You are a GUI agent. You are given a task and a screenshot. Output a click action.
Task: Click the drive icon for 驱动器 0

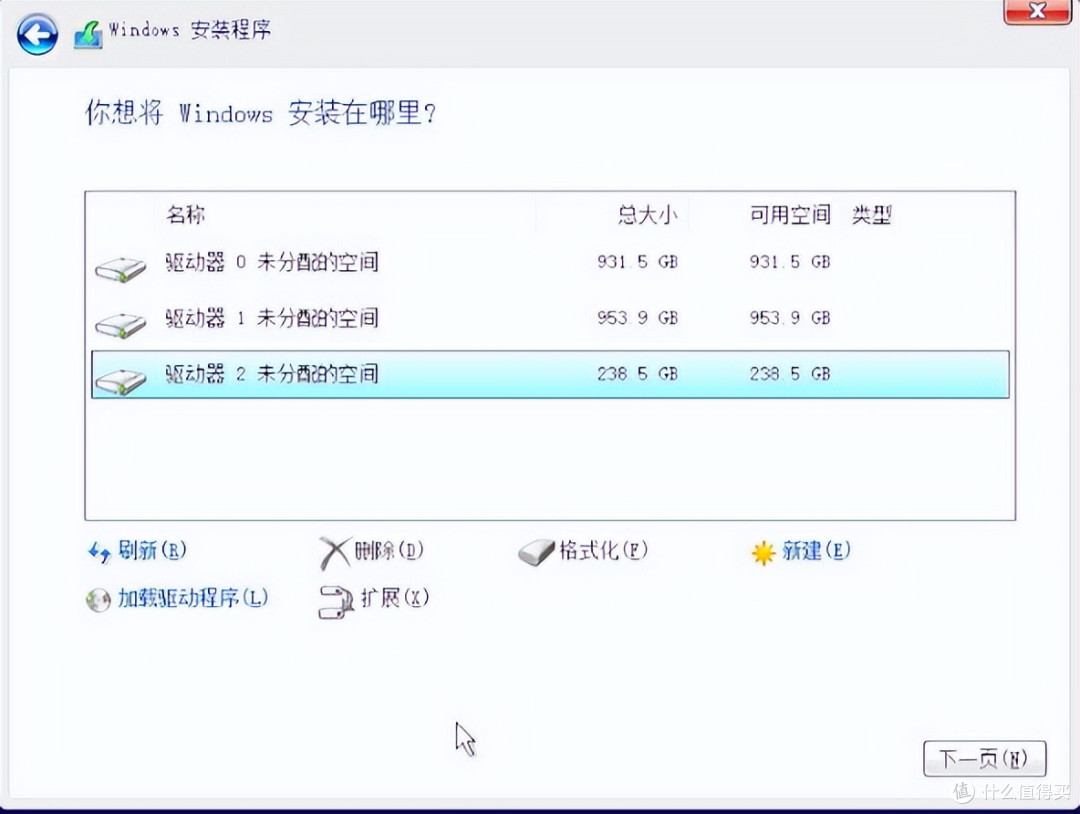point(121,269)
